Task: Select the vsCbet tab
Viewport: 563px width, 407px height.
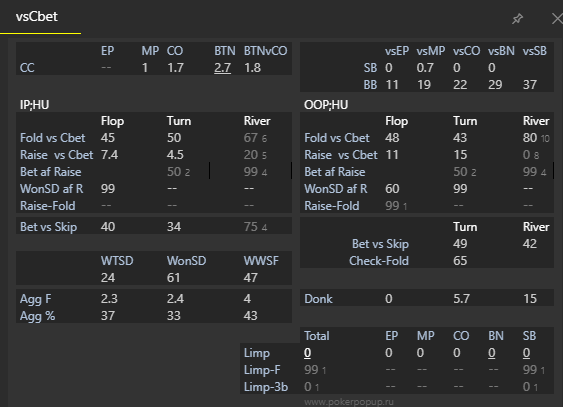Action: [x=37, y=17]
